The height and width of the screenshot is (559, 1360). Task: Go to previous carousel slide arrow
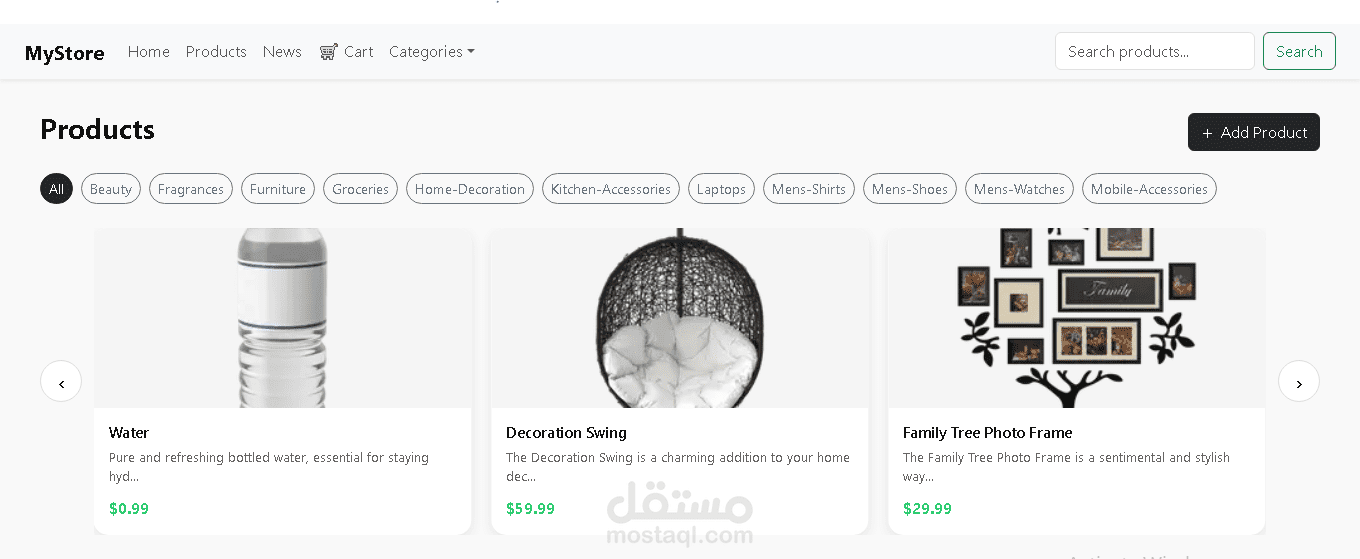tap(61, 381)
